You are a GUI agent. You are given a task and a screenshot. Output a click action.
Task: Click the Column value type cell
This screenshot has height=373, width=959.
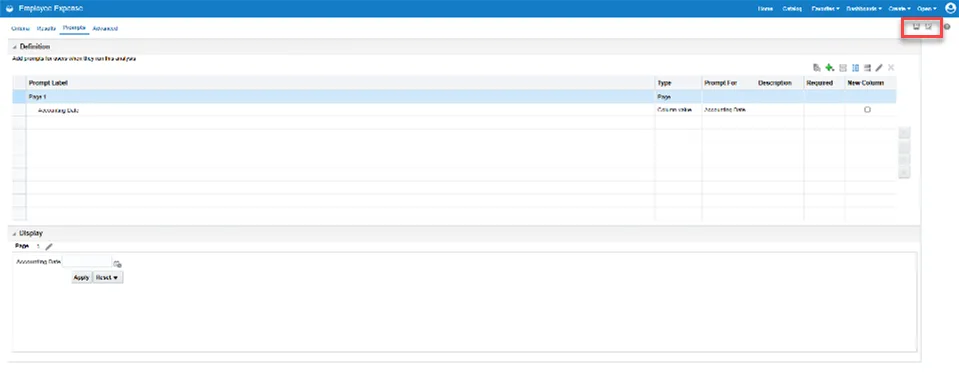(x=674, y=110)
